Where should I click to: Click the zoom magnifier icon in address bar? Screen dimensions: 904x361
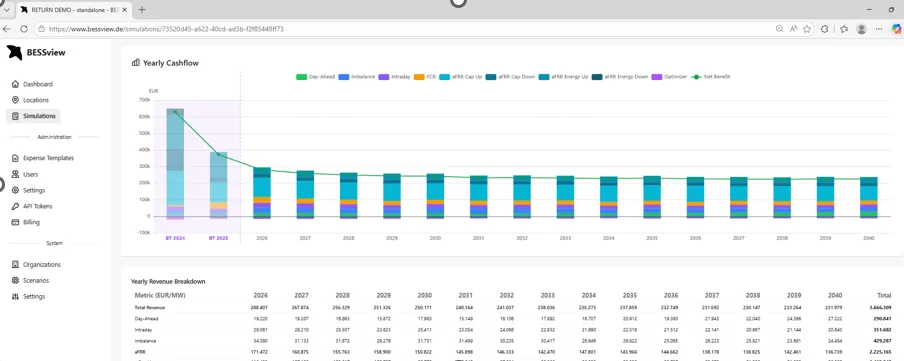(779, 29)
